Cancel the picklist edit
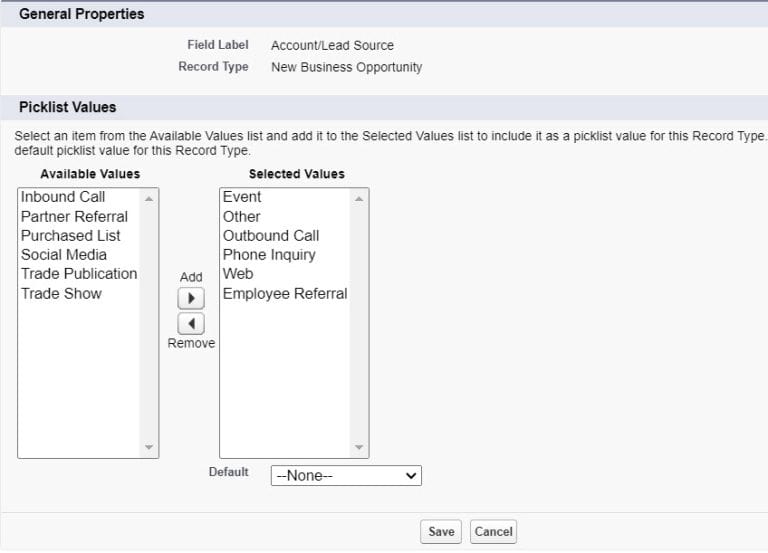This screenshot has height=553, width=768. (x=493, y=531)
